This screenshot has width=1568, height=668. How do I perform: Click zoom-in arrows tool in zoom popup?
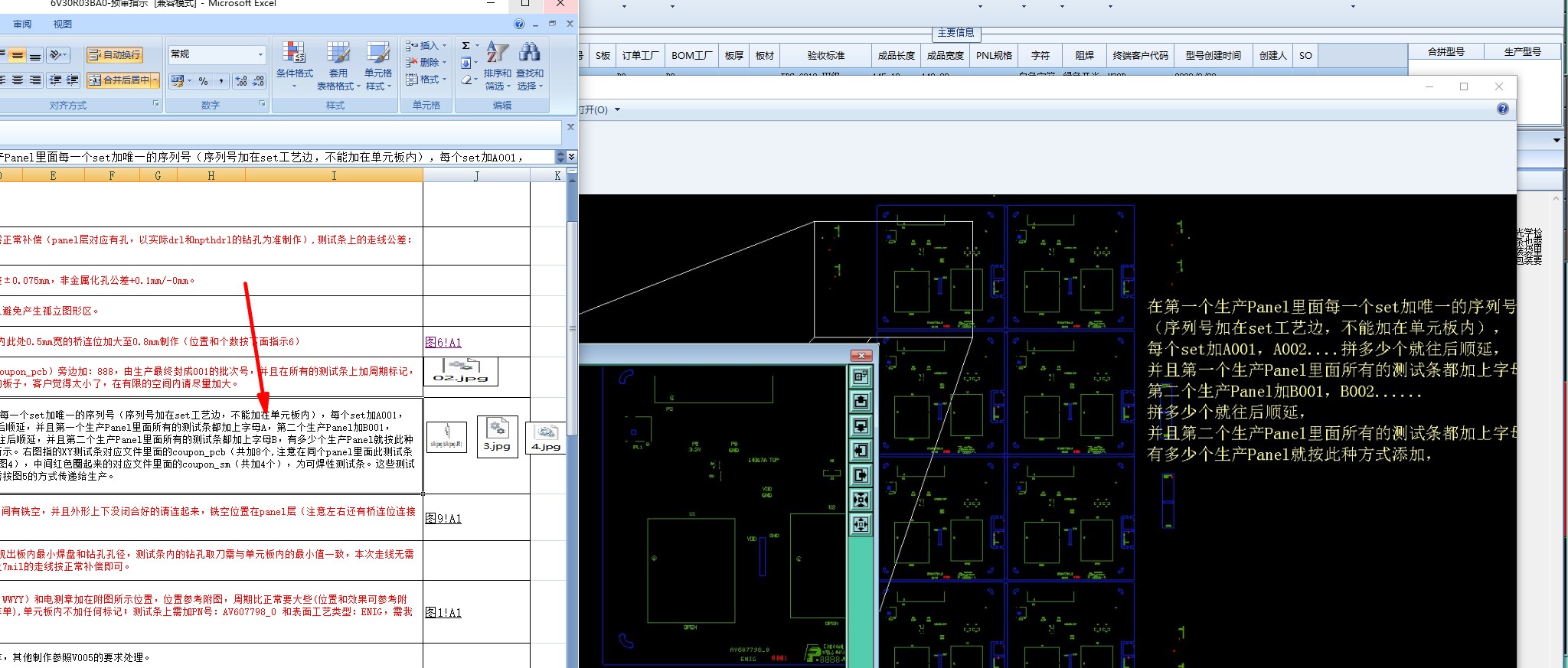[x=861, y=500]
